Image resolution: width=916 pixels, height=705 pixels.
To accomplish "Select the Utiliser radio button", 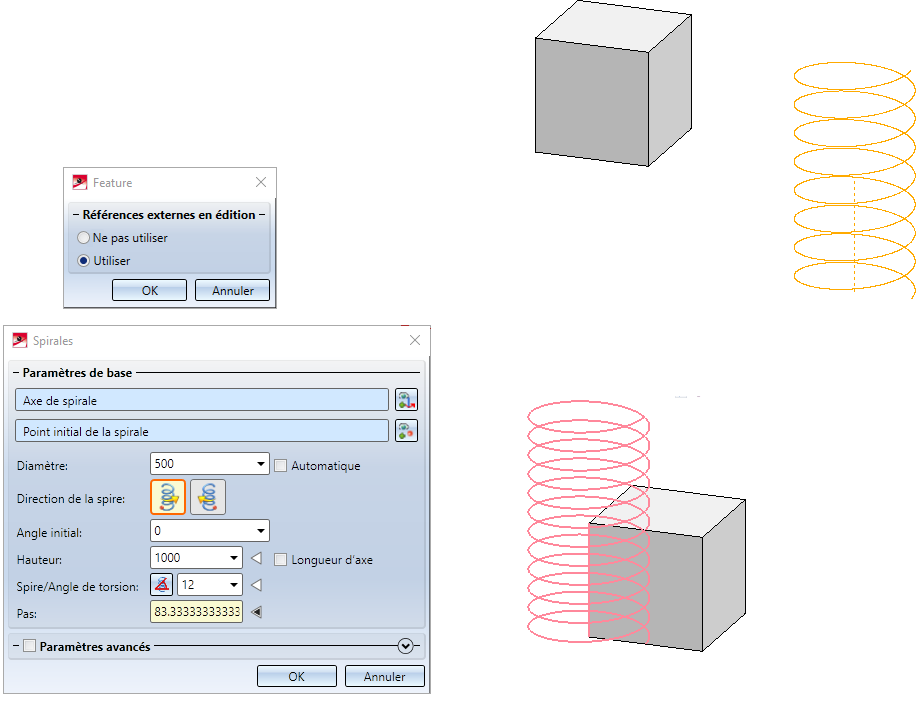I will (x=84, y=261).
